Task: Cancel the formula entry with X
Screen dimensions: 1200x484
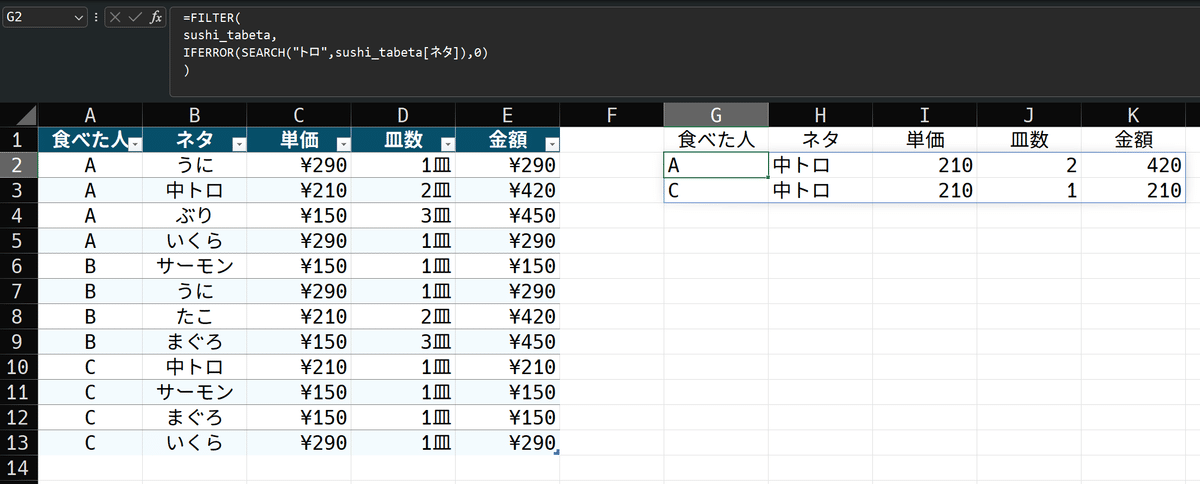Action: pos(116,18)
